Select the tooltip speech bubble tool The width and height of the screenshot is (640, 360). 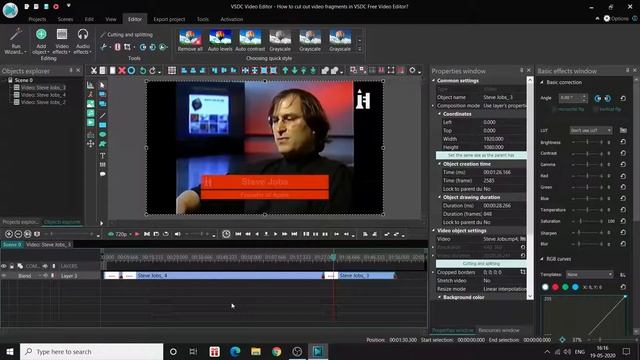(x=102, y=174)
